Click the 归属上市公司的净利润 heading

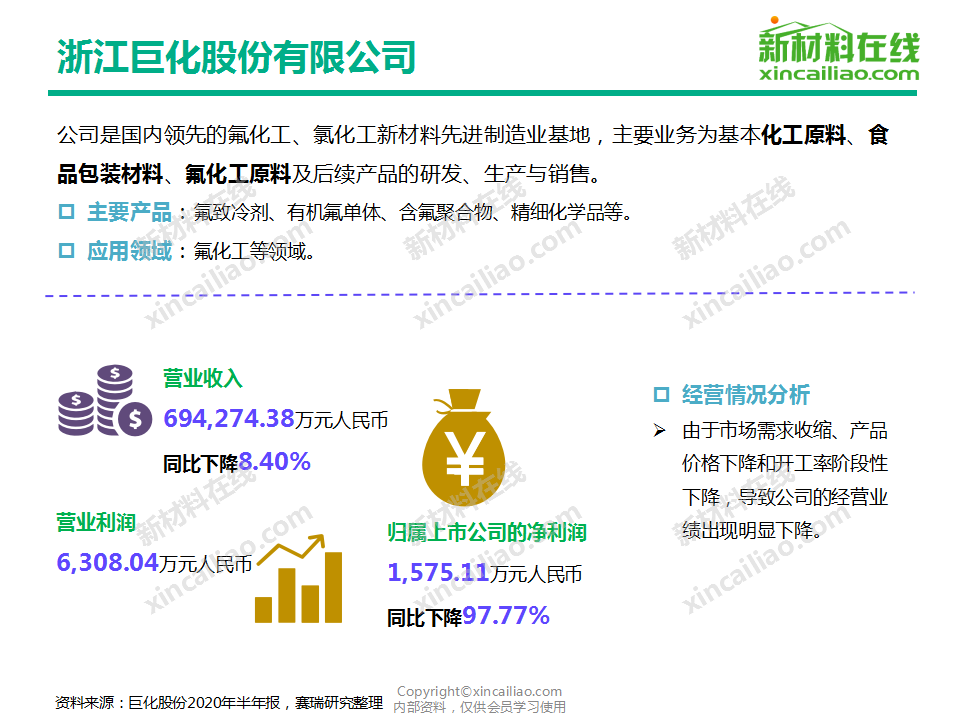[487, 532]
